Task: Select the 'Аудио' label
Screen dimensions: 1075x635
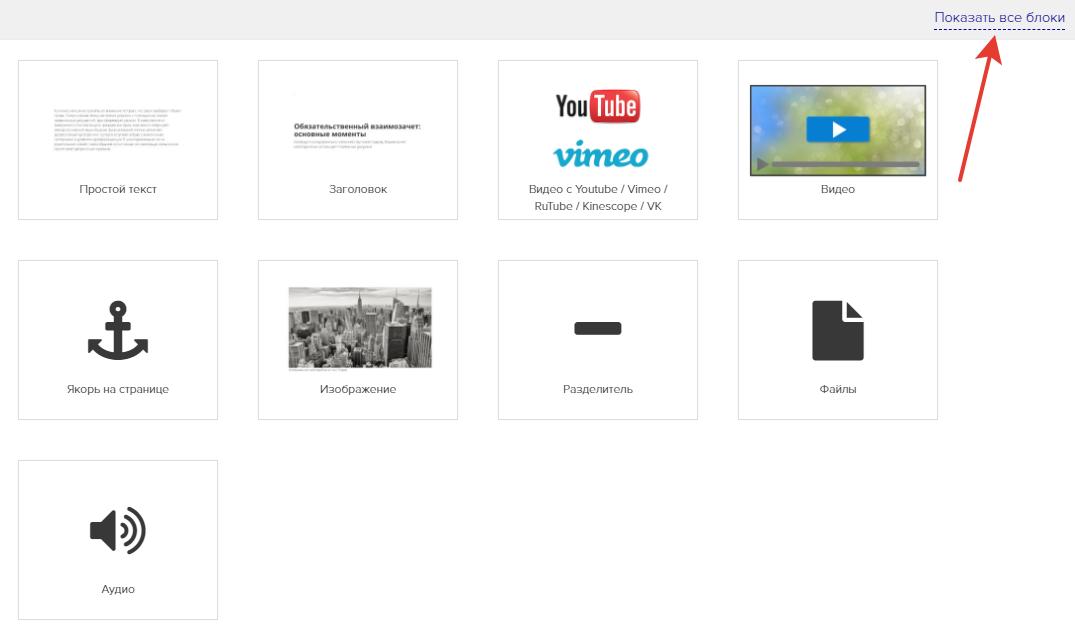Action: (x=118, y=589)
